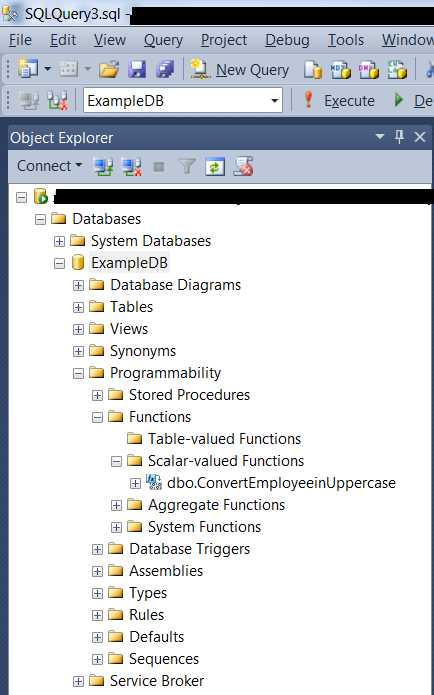Click the Save disk icon
This screenshot has width=434, height=695.
(x=137, y=70)
